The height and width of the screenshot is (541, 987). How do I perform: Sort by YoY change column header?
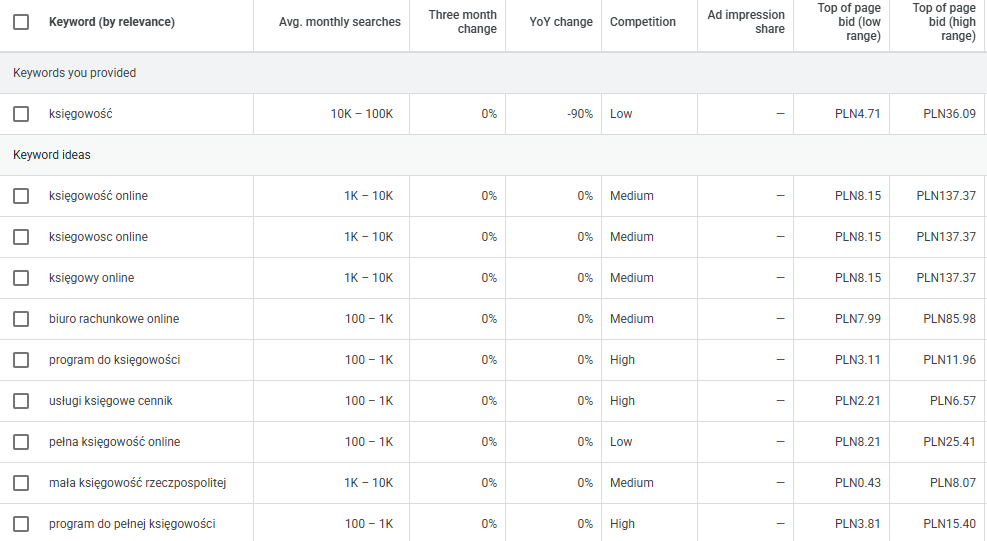click(x=561, y=22)
